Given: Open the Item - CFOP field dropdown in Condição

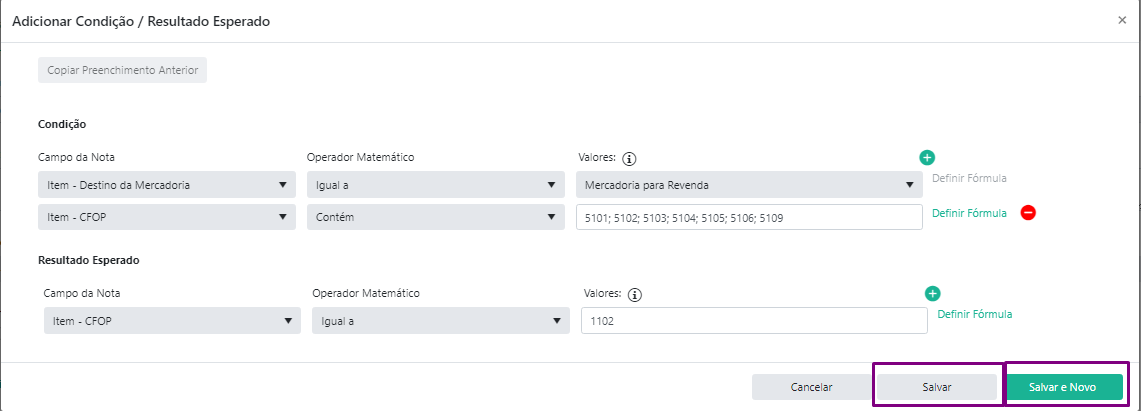Looking at the screenshot, I should [167, 217].
